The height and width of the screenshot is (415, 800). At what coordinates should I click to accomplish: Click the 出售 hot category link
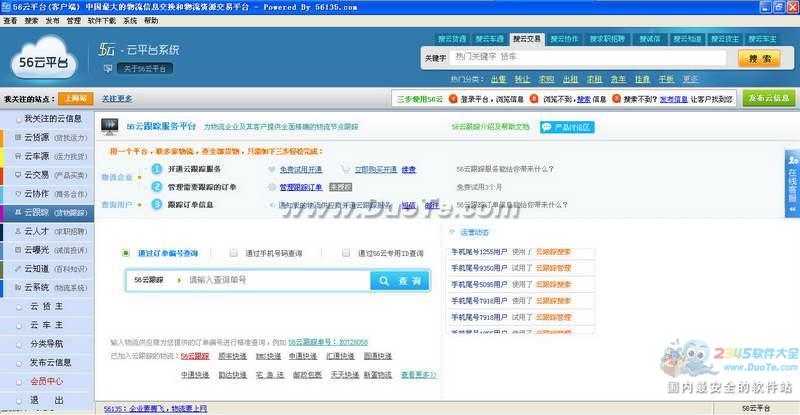click(x=498, y=79)
